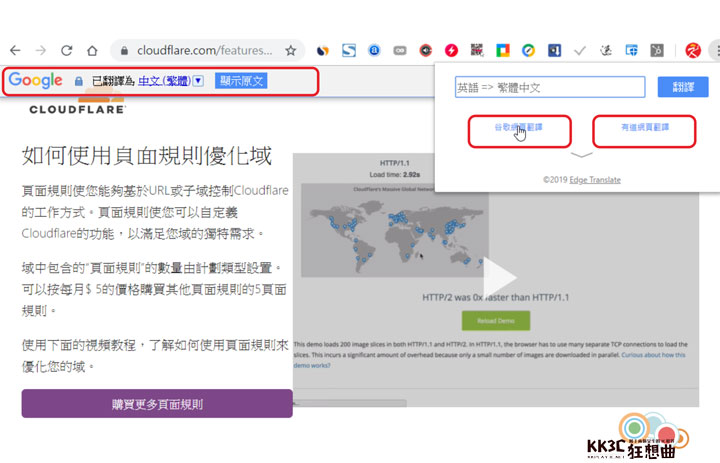Click the padlock site info icon

(x=124, y=51)
